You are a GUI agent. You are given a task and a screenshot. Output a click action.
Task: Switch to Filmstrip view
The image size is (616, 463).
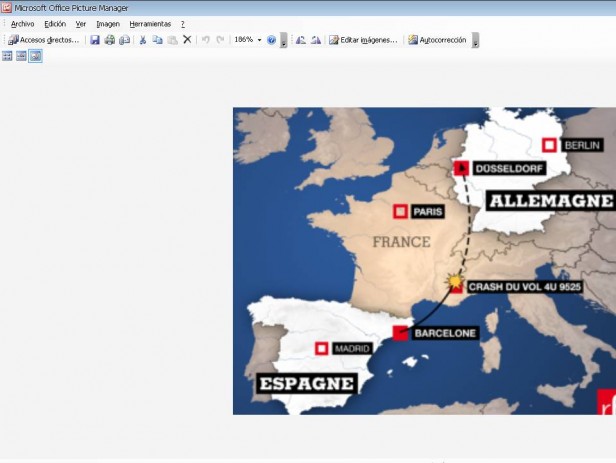(21, 56)
